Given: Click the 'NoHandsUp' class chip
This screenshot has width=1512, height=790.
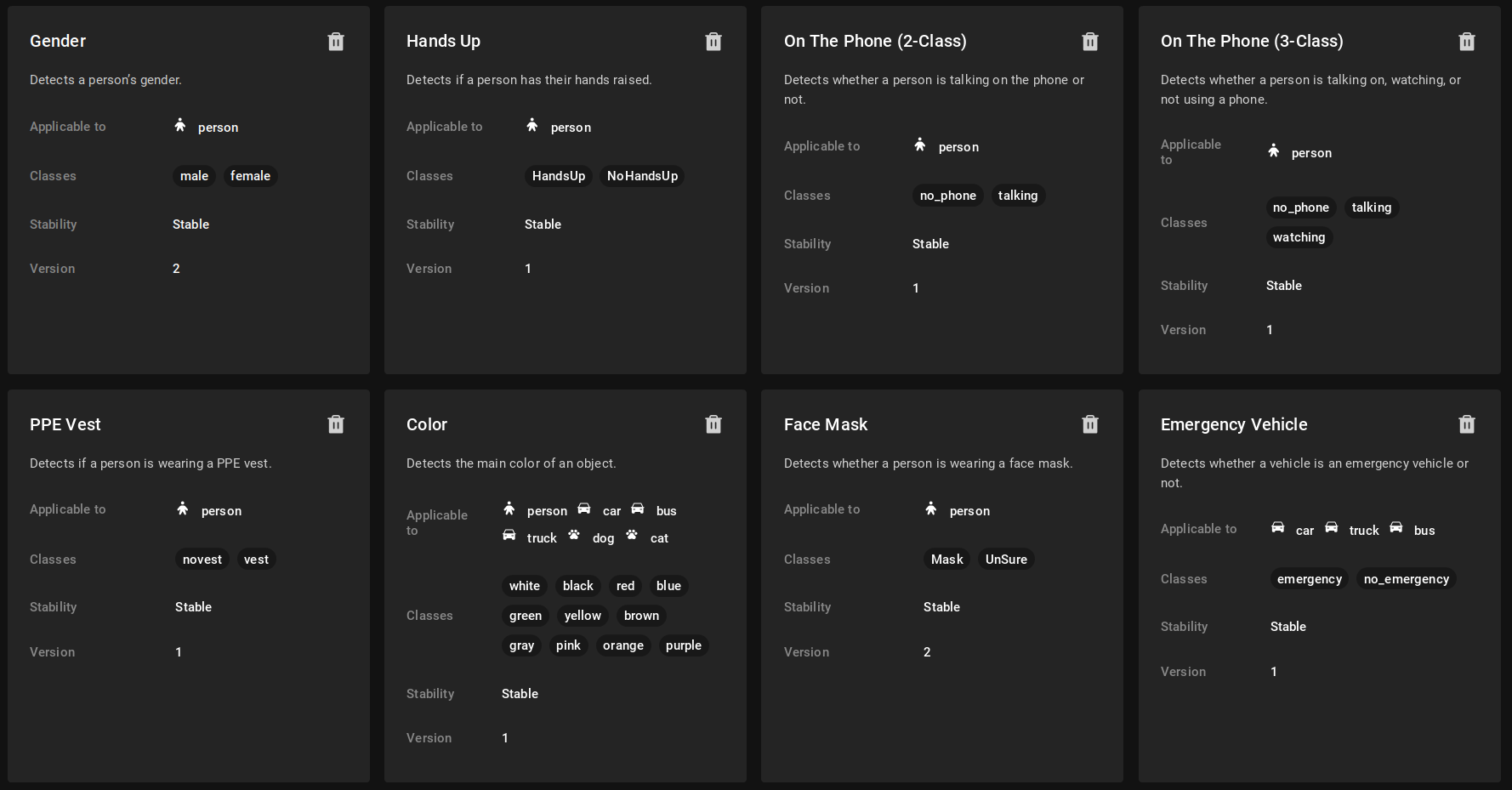Looking at the screenshot, I should (x=642, y=176).
